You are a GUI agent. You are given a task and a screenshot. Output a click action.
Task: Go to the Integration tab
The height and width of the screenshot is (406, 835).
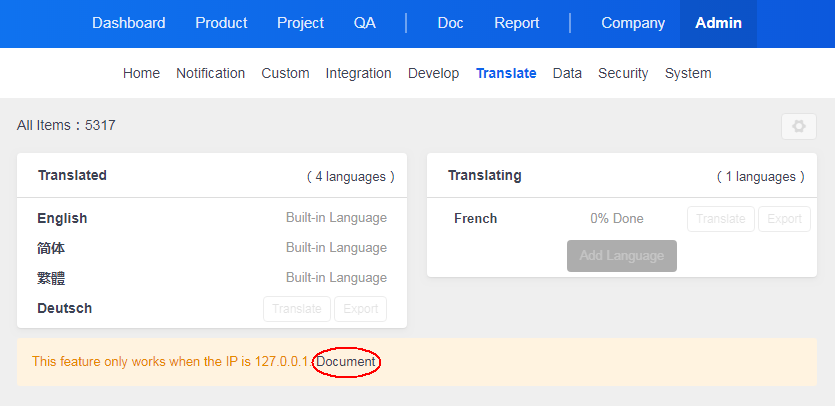click(358, 73)
